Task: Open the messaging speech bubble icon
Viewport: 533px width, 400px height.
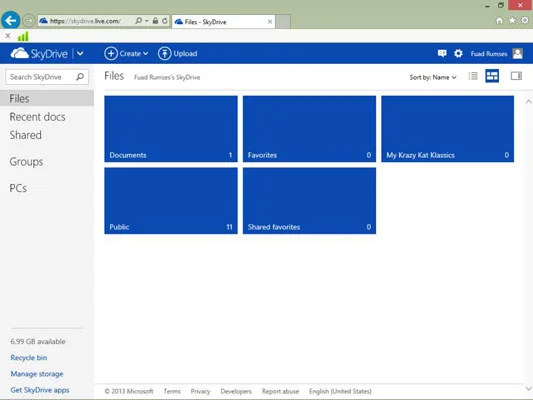Action: (442, 53)
